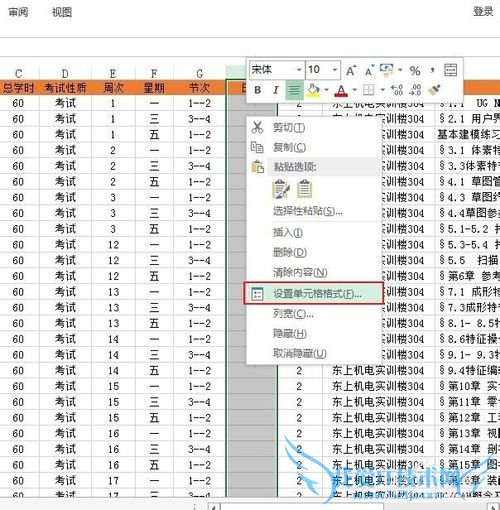Click cell starting §第12章
Image resolution: width=500 pixels, height=510 pixels.
point(468,418)
